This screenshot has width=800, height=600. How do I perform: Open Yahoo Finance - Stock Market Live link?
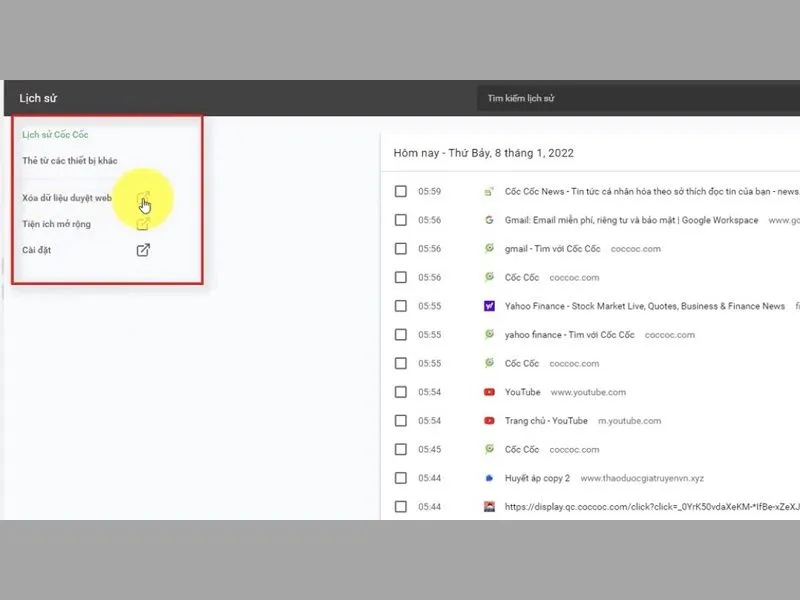(644, 306)
